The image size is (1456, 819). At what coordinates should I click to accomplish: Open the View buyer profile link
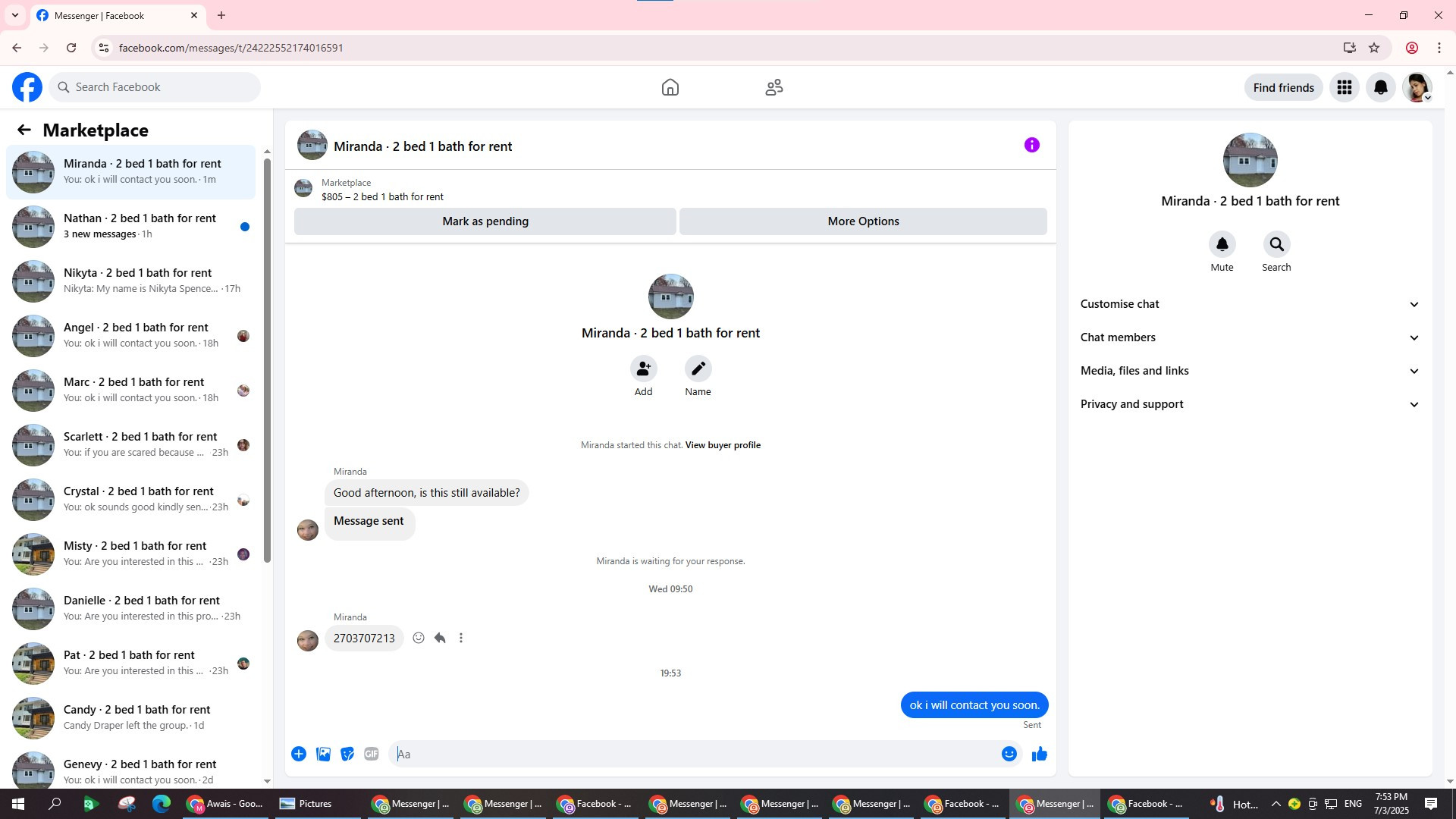click(x=723, y=445)
